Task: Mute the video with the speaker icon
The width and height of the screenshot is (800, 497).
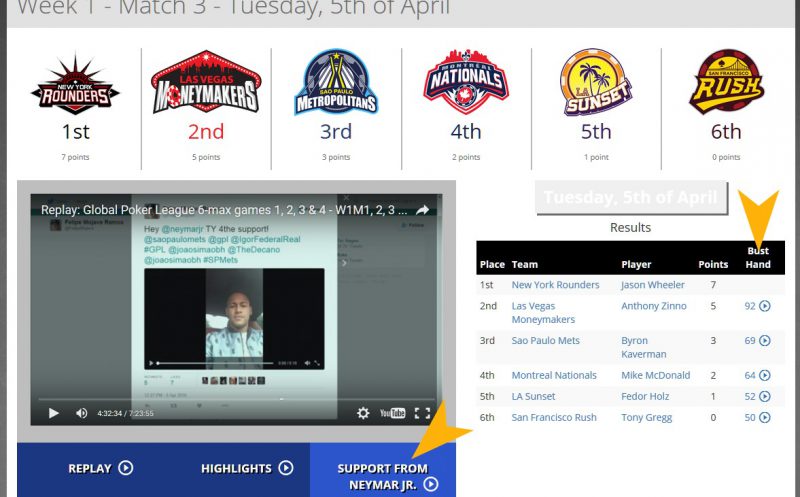Action: pos(81,413)
